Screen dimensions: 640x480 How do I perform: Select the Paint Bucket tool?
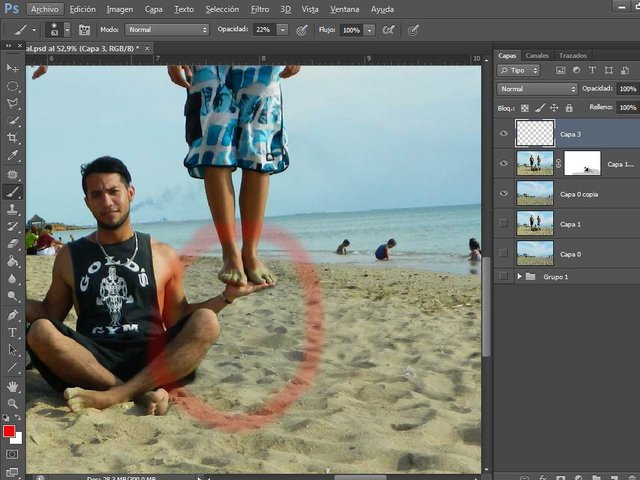pyautogui.click(x=12, y=261)
